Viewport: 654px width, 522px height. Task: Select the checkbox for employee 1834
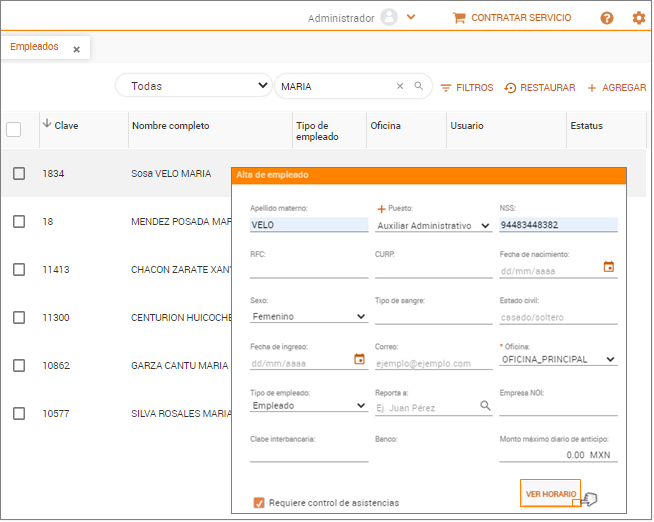click(19, 173)
